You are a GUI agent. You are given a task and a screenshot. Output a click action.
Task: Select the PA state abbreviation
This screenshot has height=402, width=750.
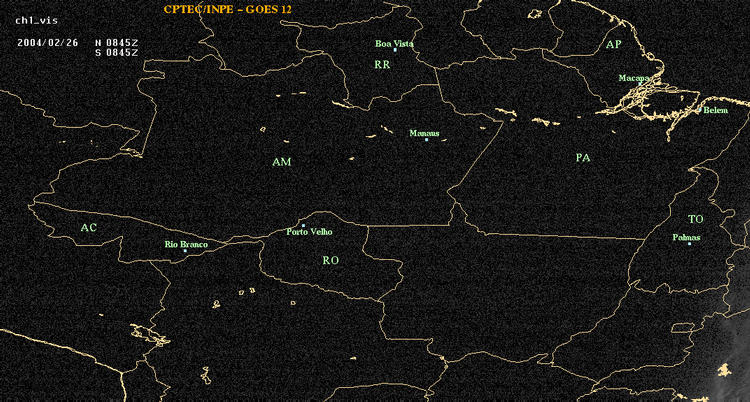click(583, 157)
